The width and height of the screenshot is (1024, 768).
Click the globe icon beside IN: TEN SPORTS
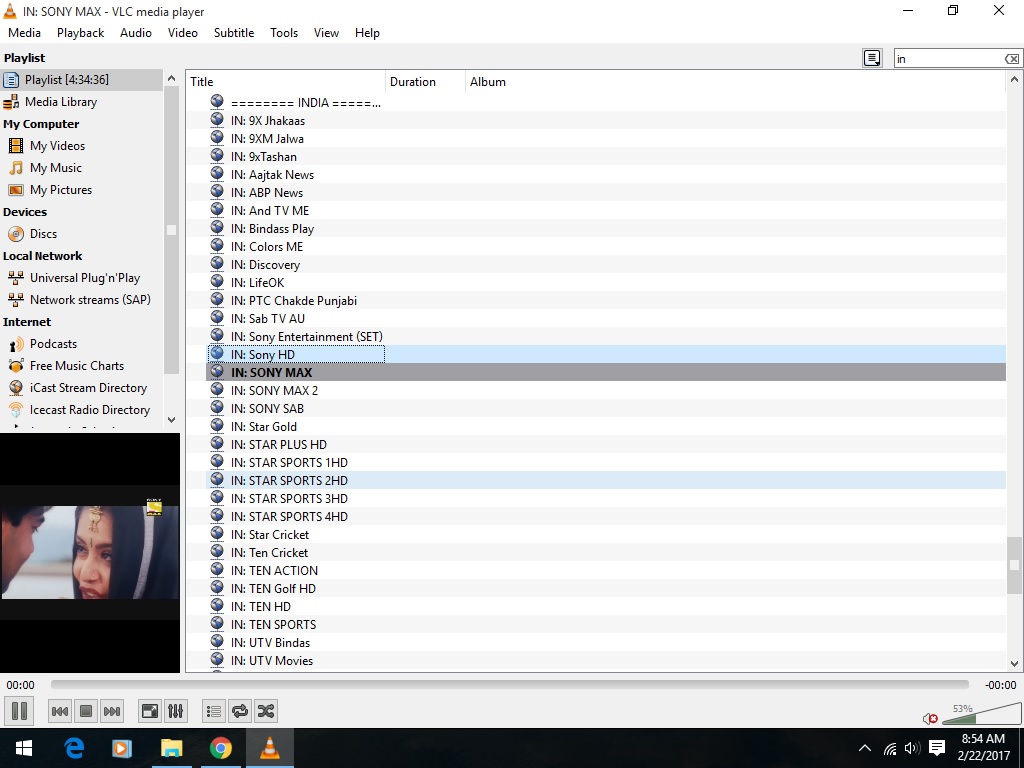click(217, 623)
